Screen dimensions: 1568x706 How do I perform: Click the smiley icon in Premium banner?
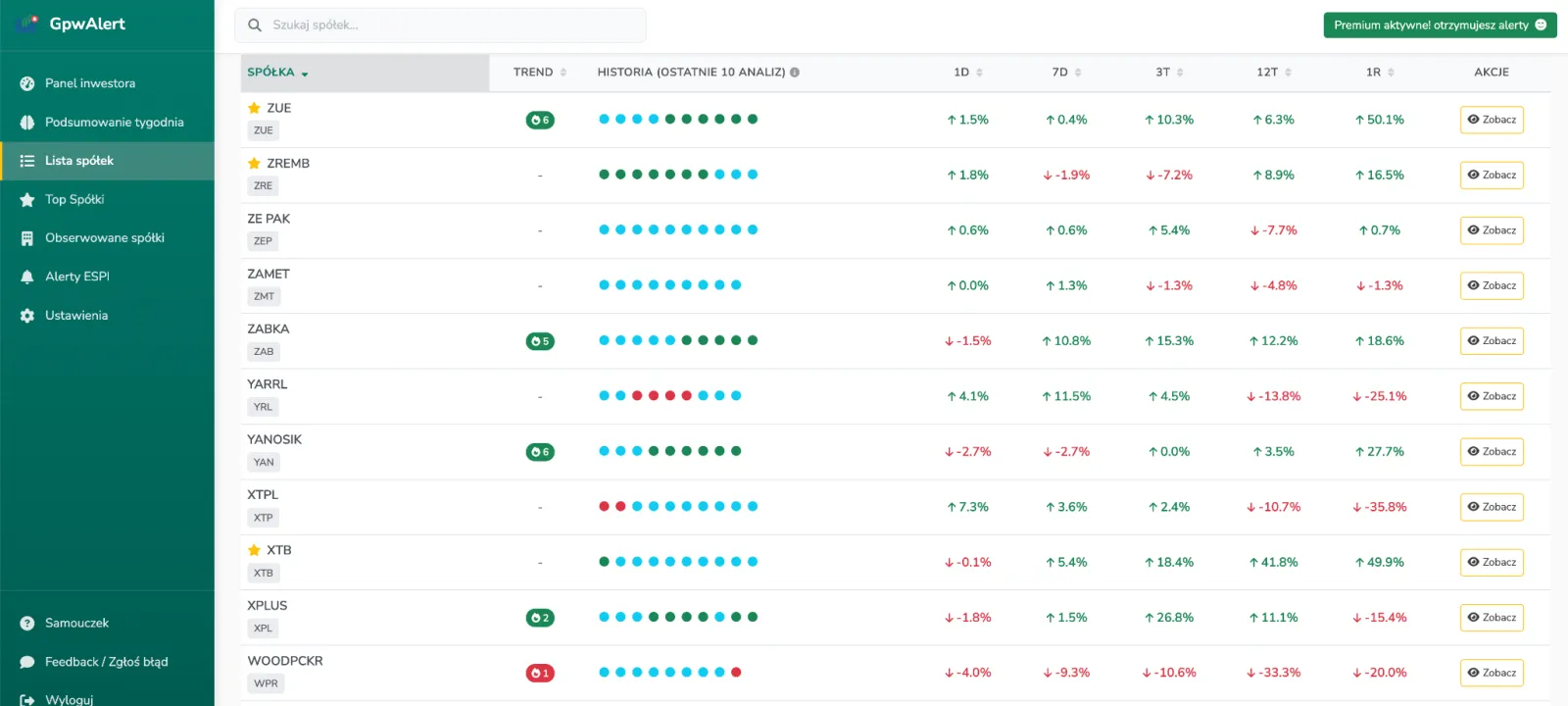1541,25
